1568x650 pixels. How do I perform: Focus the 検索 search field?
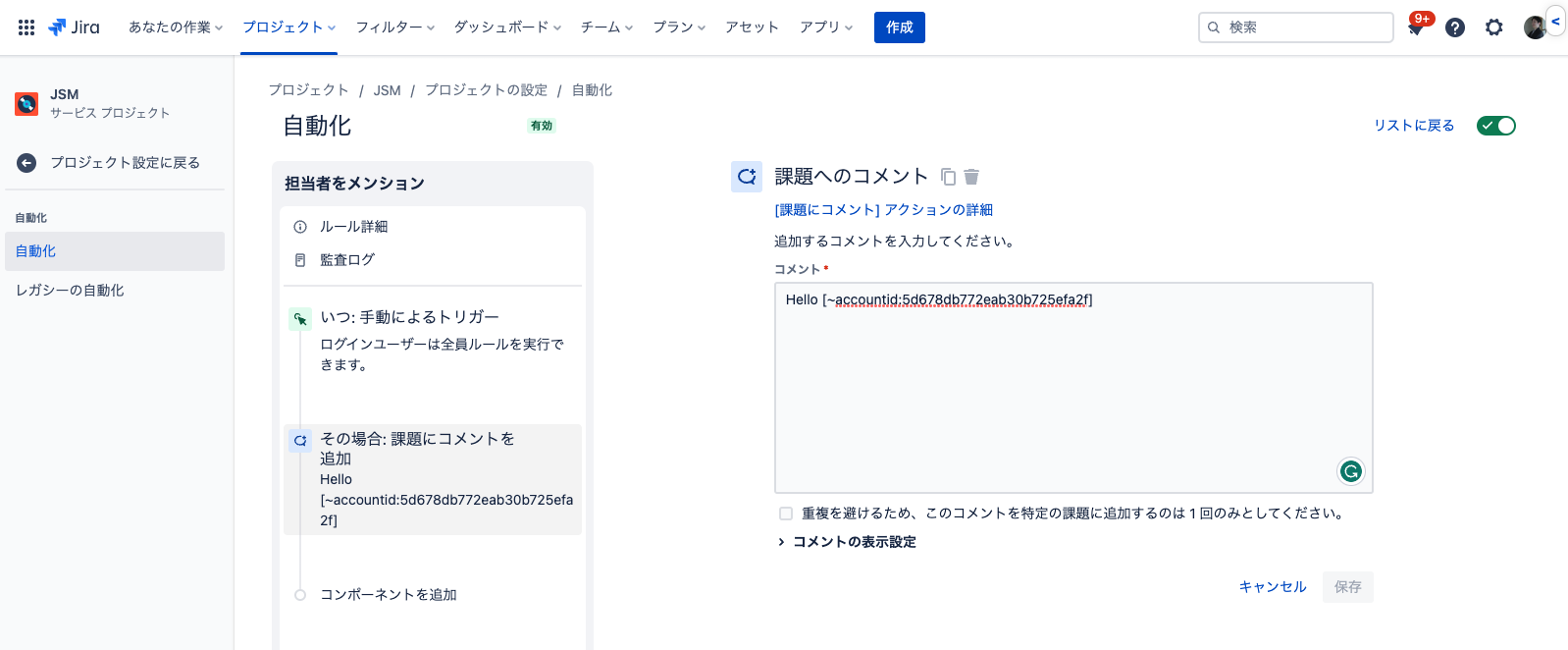click(1296, 27)
